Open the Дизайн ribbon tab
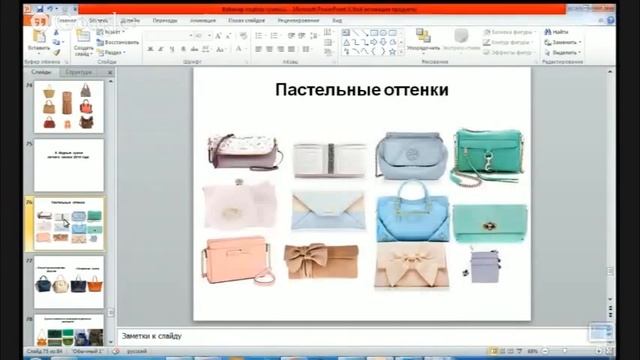Screen dimensions: 640x360 (x=131, y=20)
